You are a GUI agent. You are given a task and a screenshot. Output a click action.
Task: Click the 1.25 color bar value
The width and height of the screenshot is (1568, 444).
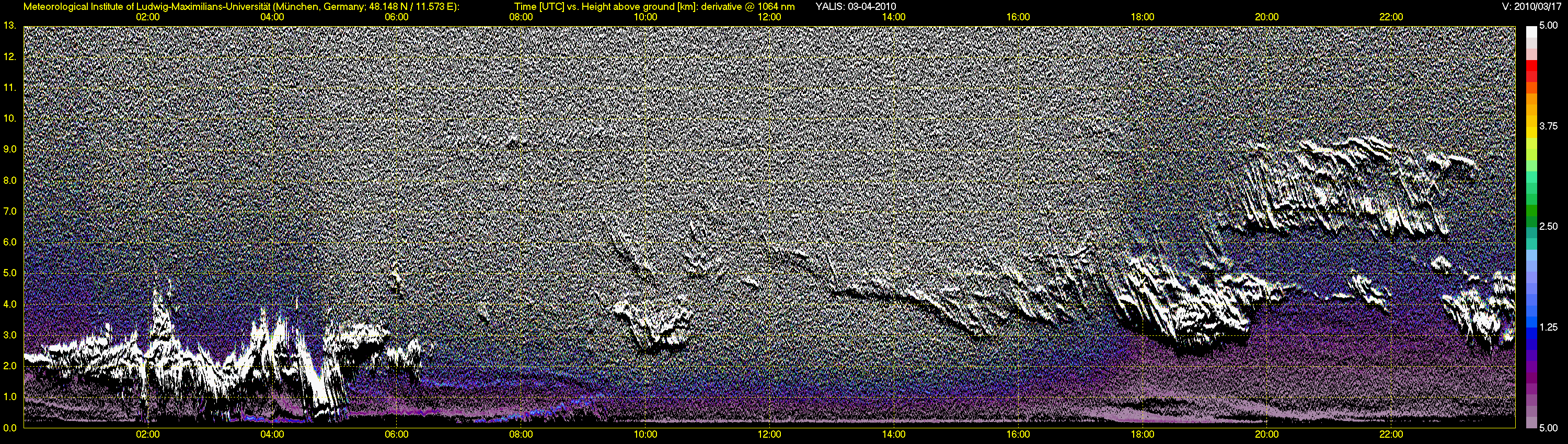1549,327
